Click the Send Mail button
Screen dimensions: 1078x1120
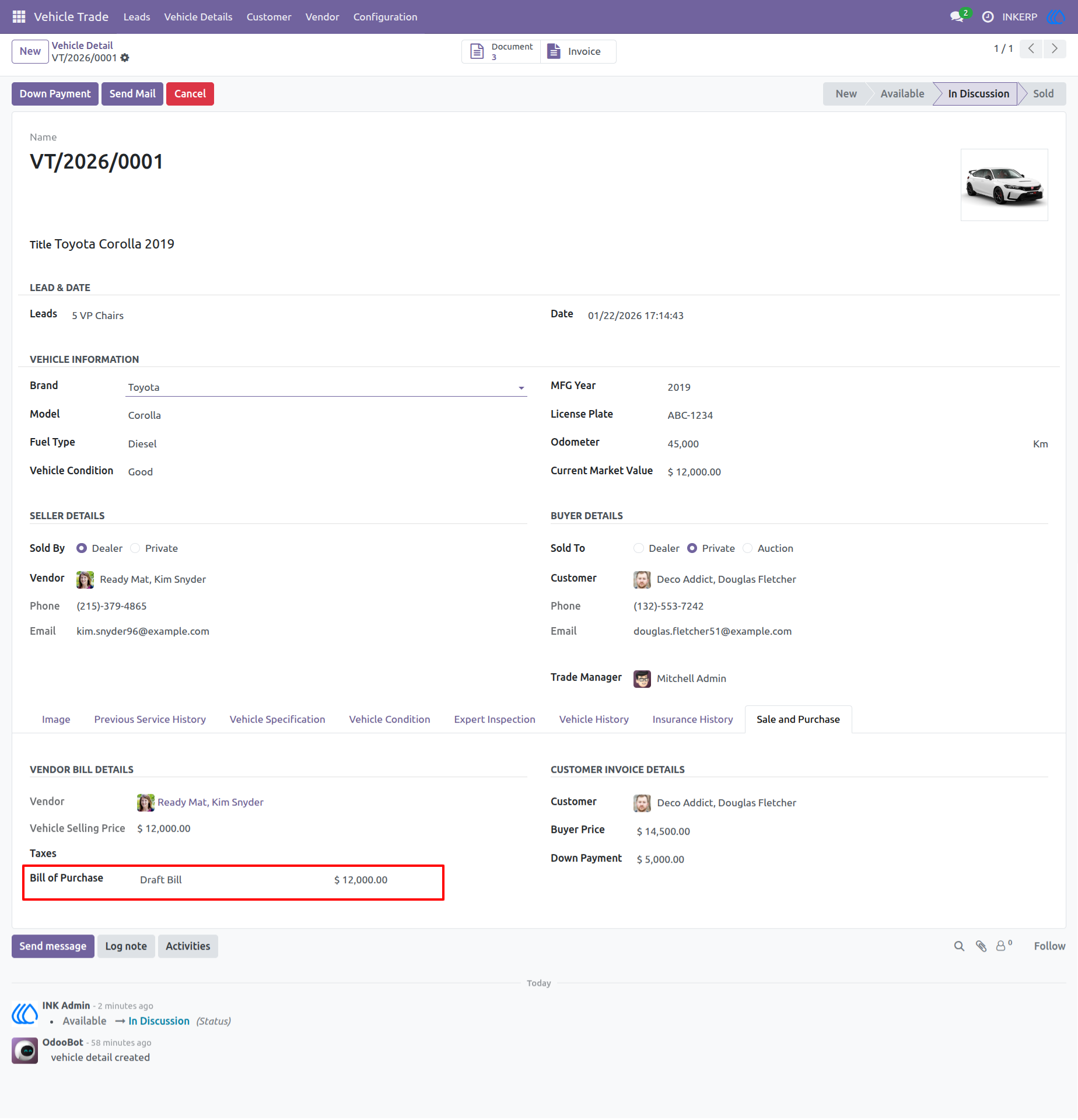pos(132,94)
